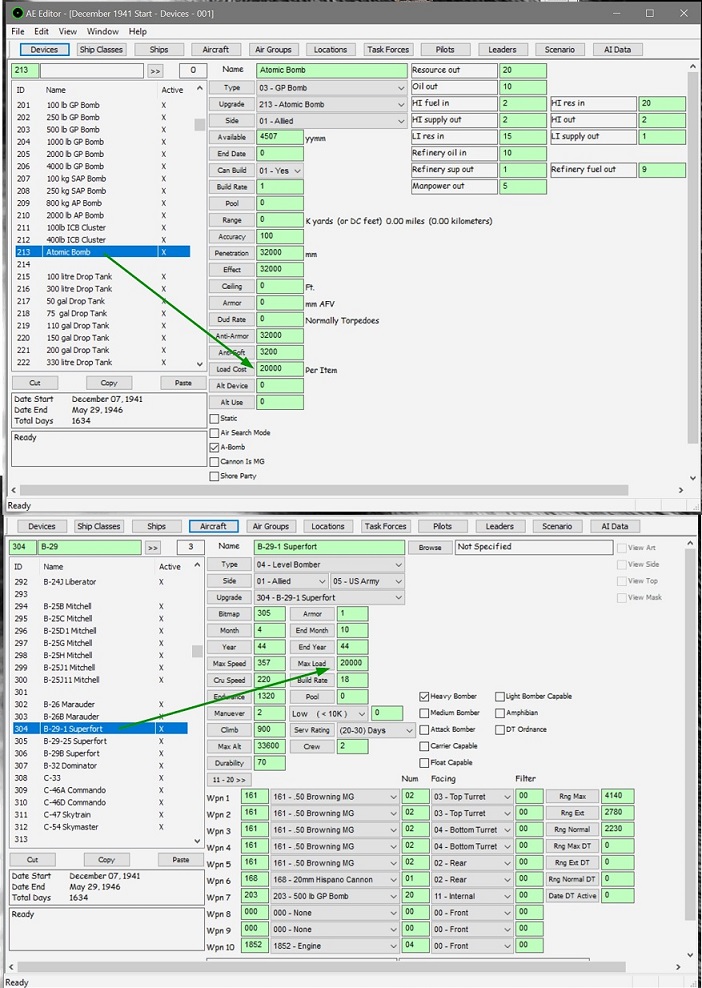Enable the Amphibian checkbox
The width and height of the screenshot is (702, 988).
coord(500,713)
